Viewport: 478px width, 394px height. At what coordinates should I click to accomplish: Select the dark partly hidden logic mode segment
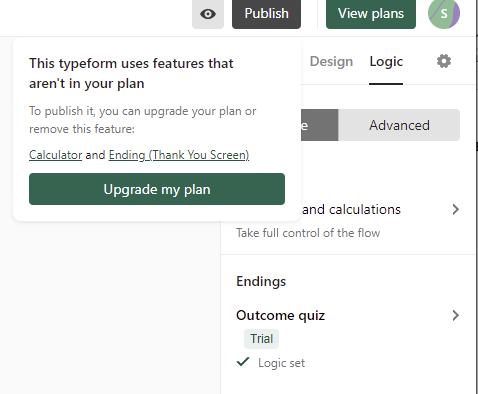coord(319,125)
